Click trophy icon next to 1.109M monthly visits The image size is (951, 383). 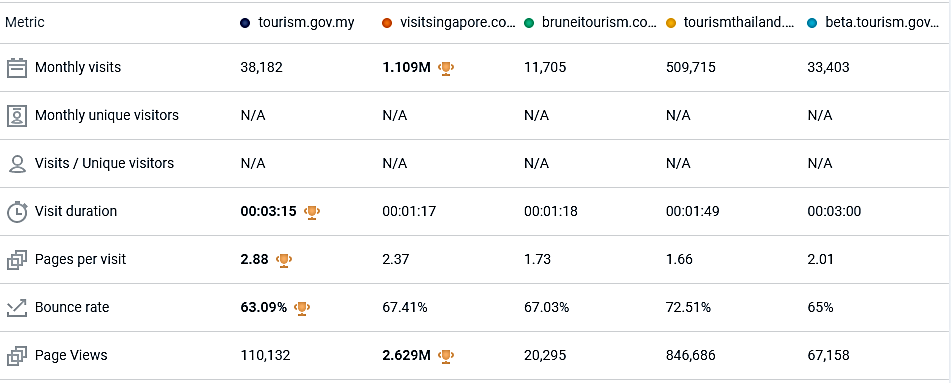point(446,68)
